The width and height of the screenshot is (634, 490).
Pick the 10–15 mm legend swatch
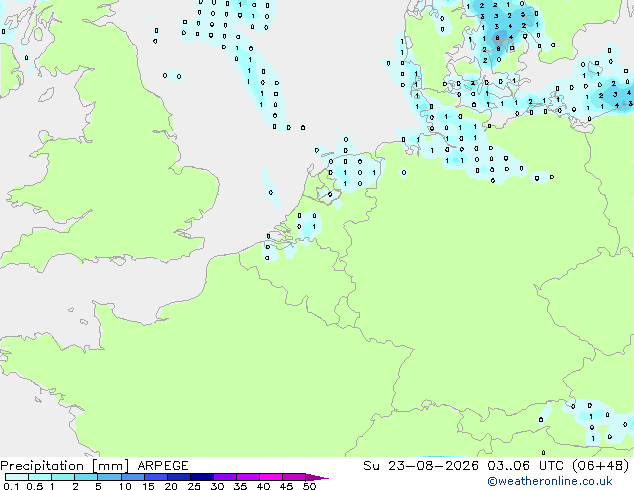point(132,477)
